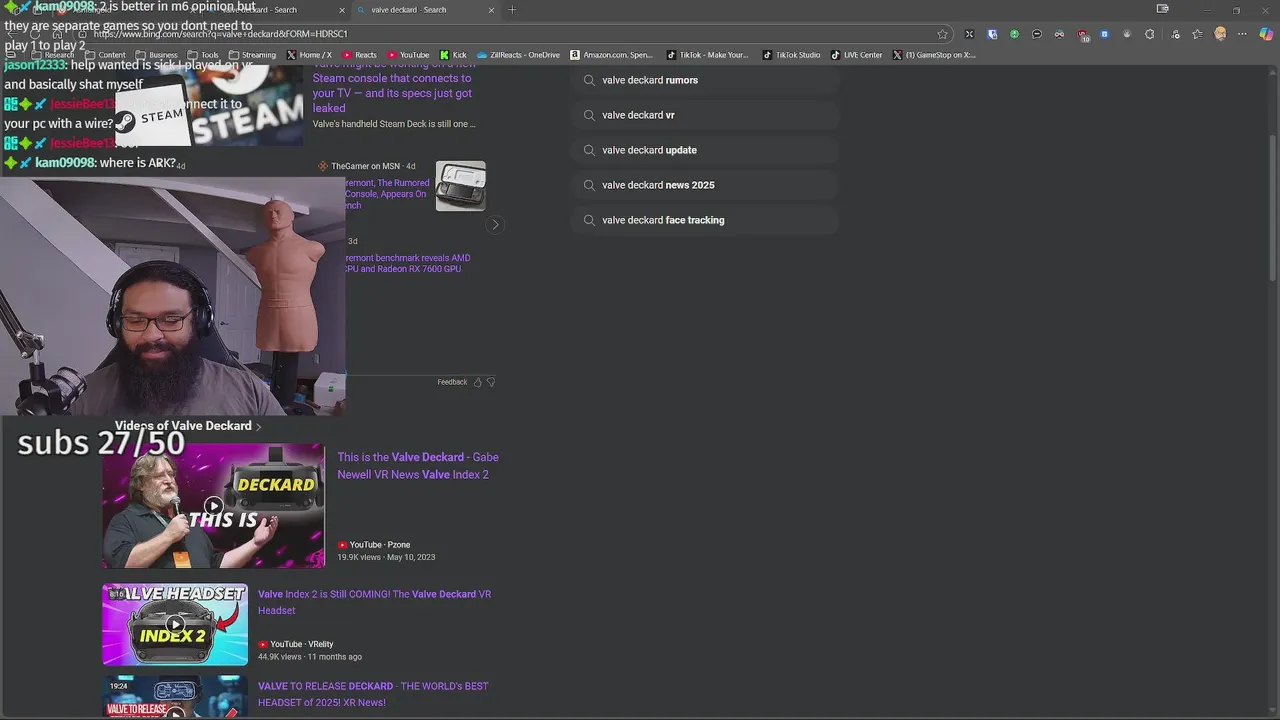The image size is (1280, 720).
Task: Open the Settings and more ellipsis menu
Action: (1243, 34)
